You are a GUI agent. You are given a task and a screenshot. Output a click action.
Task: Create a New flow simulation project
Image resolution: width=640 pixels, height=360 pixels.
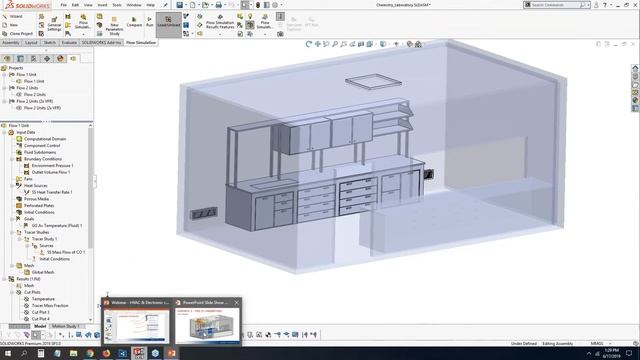click(x=10, y=25)
